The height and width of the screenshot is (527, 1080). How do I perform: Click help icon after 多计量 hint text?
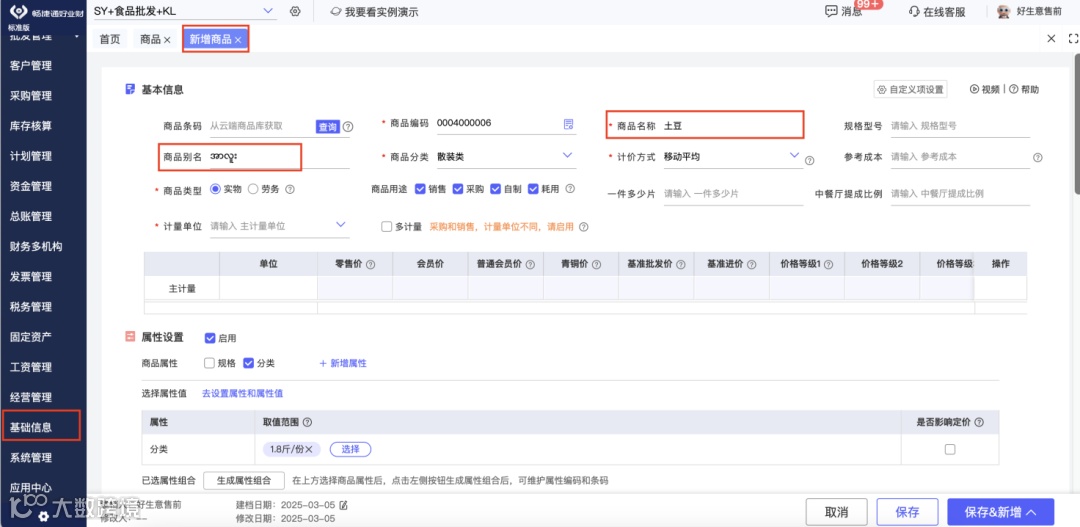coord(583,227)
